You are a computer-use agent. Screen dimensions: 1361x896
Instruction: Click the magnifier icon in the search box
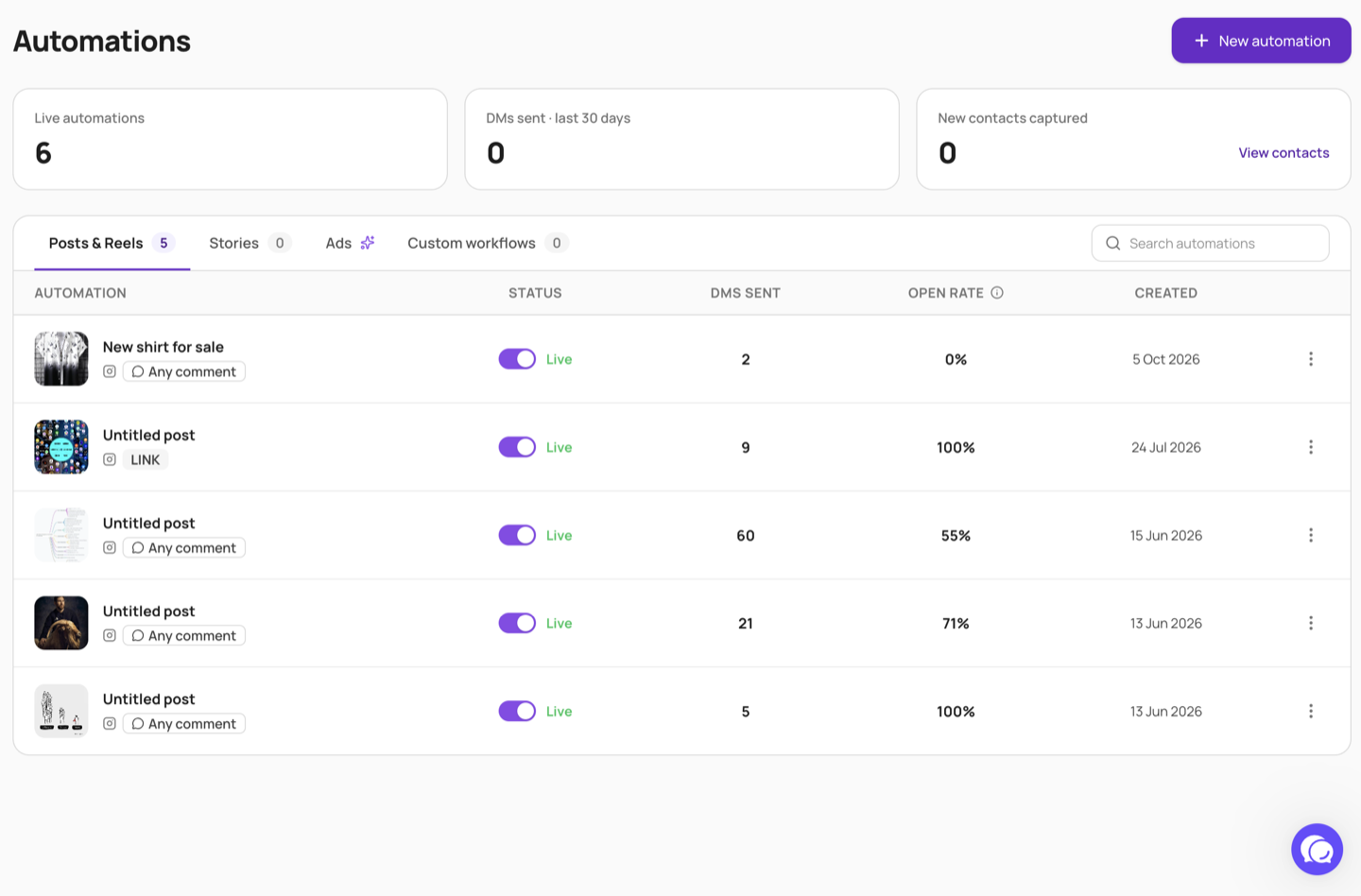(x=1112, y=243)
